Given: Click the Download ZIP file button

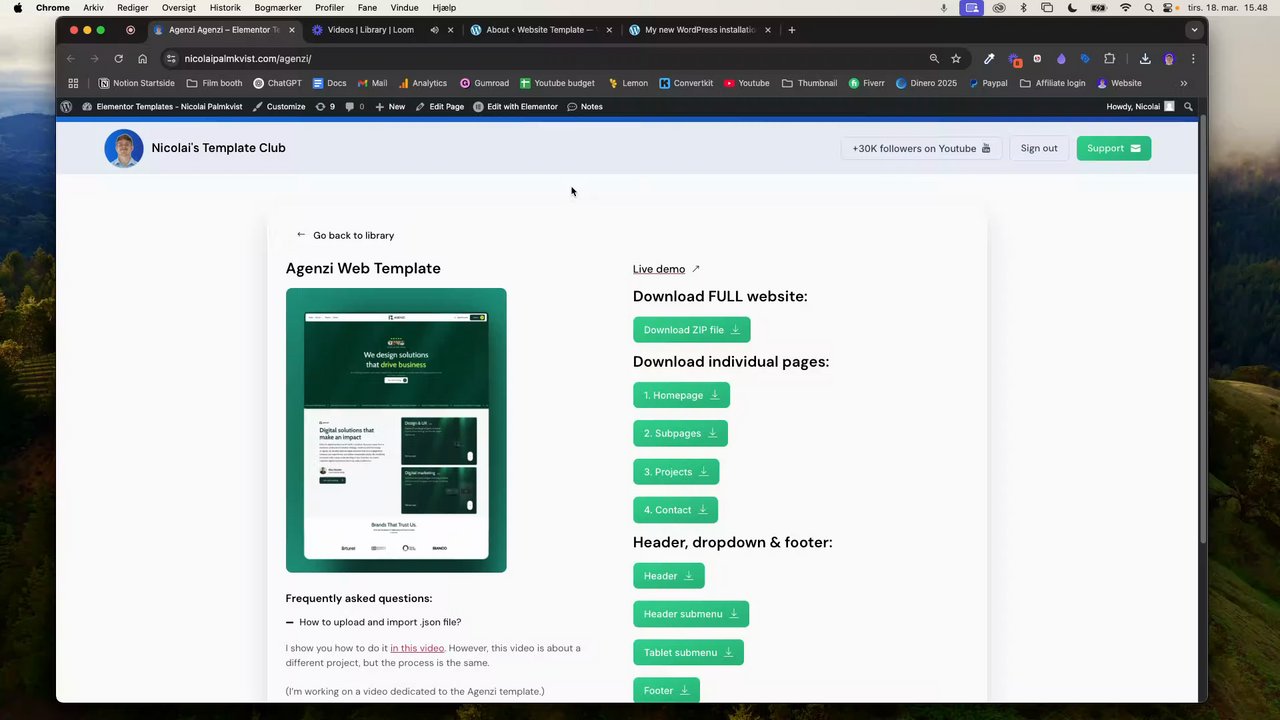Looking at the screenshot, I should [691, 330].
